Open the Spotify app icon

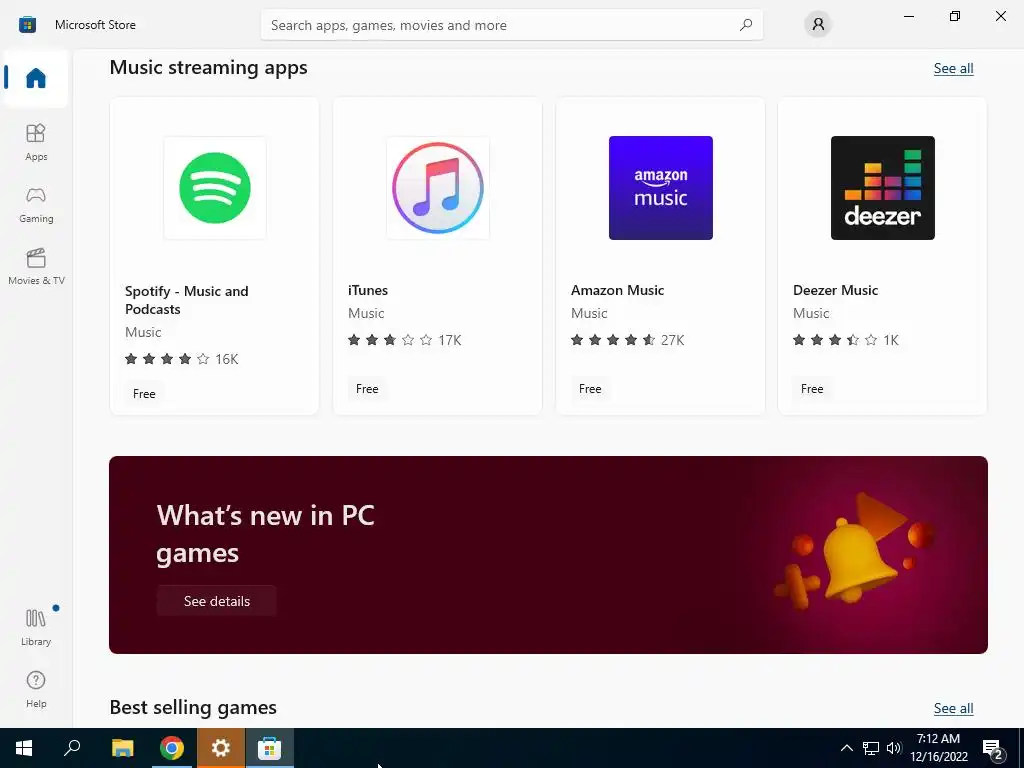pyautogui.click(x=215, y=188)
